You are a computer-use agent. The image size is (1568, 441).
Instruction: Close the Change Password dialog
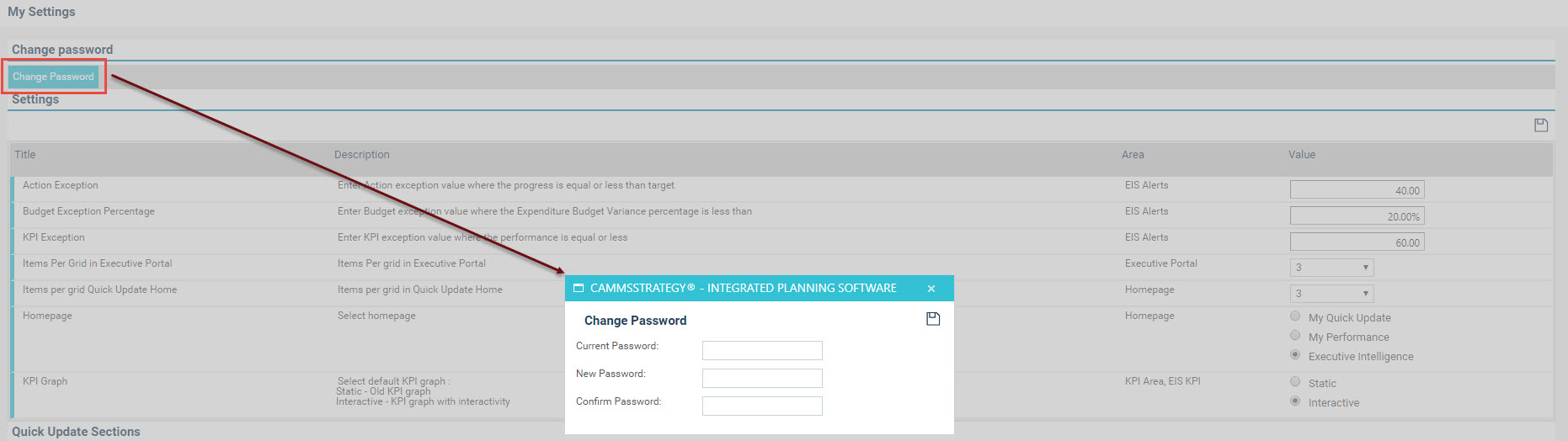coord(931,289)
